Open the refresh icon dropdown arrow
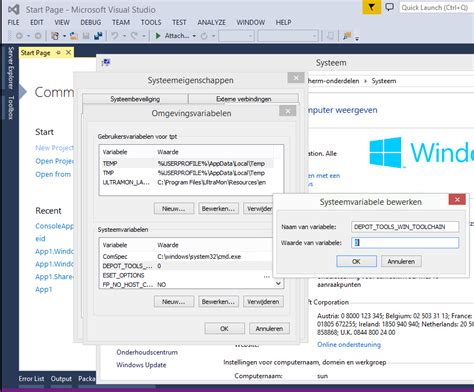The height and width of the screenshot is (392, 474). 213,36
